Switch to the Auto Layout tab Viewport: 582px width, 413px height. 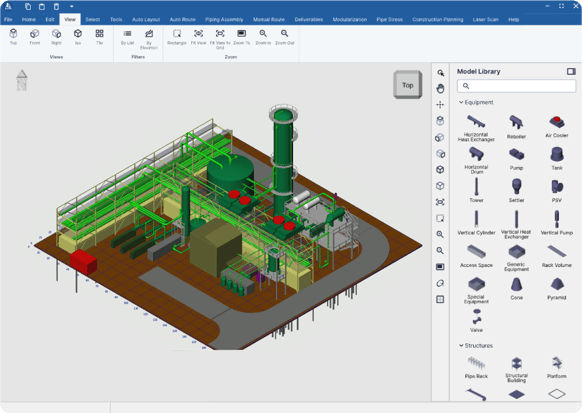(146, 19)
